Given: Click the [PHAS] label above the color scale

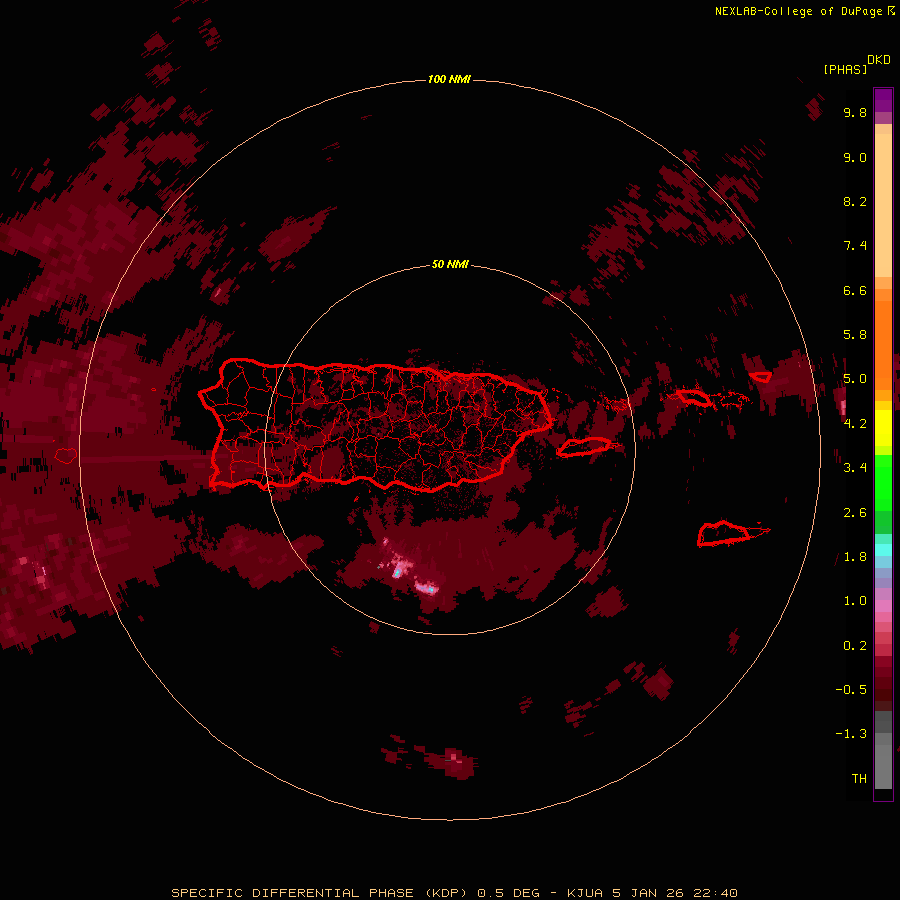Looking at the screenshot, I should pyautogui.click(x=845, y=69).
